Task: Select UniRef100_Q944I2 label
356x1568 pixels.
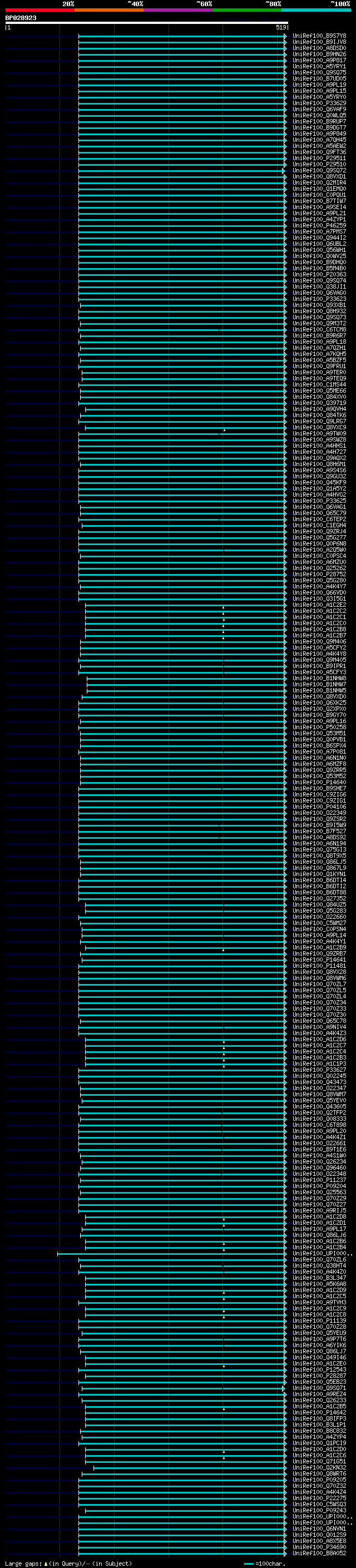Action: coord(319,238)
